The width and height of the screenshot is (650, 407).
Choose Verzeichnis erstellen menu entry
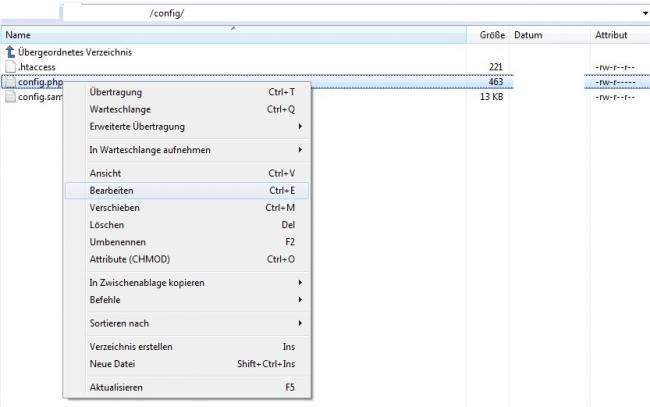pos(187,346)
